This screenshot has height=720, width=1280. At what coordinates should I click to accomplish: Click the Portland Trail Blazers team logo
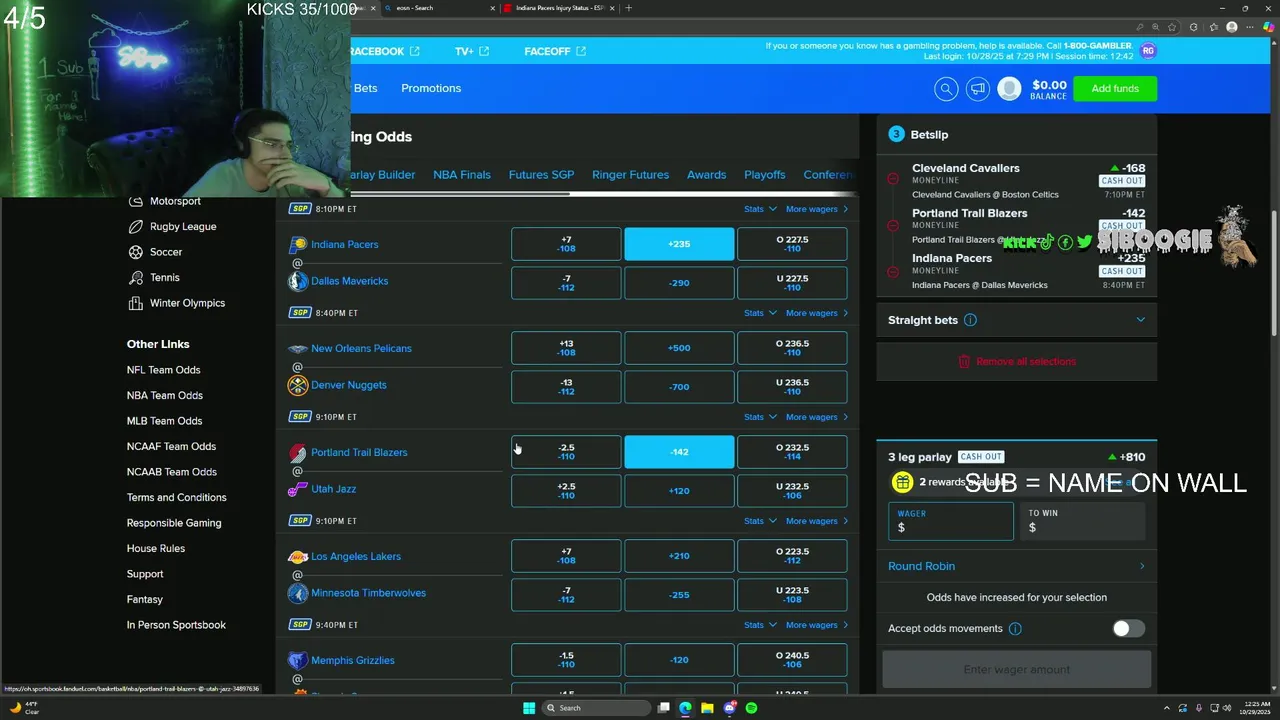pyautogui.click(x=297, y=453)
